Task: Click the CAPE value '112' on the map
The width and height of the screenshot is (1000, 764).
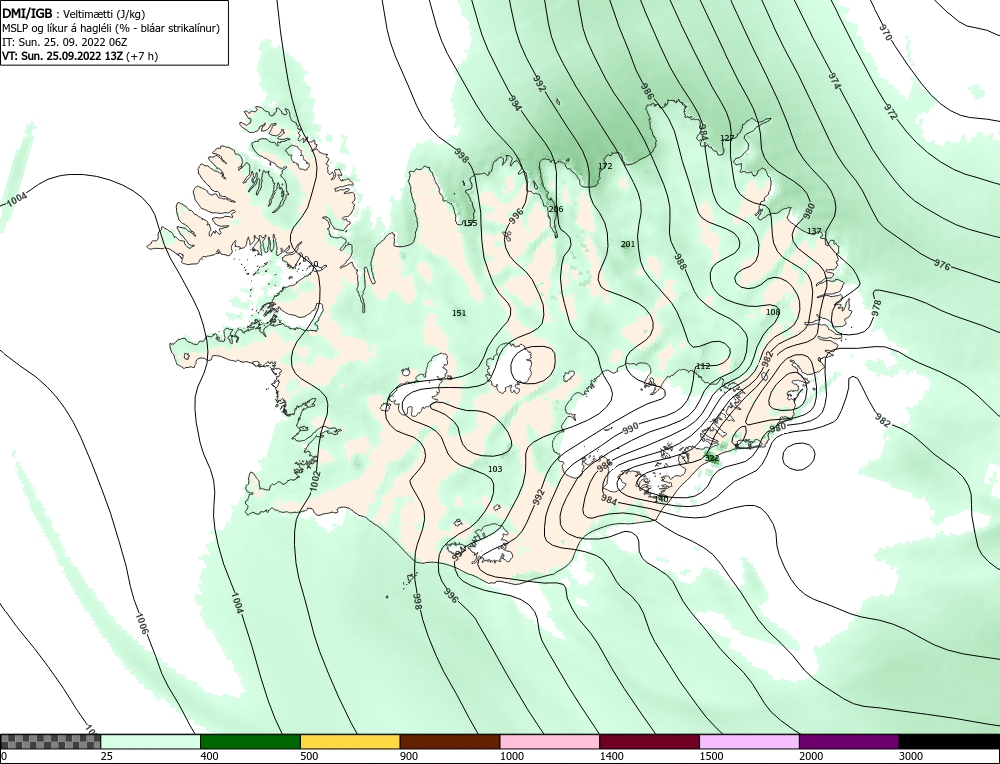Action: coord(703,366)
